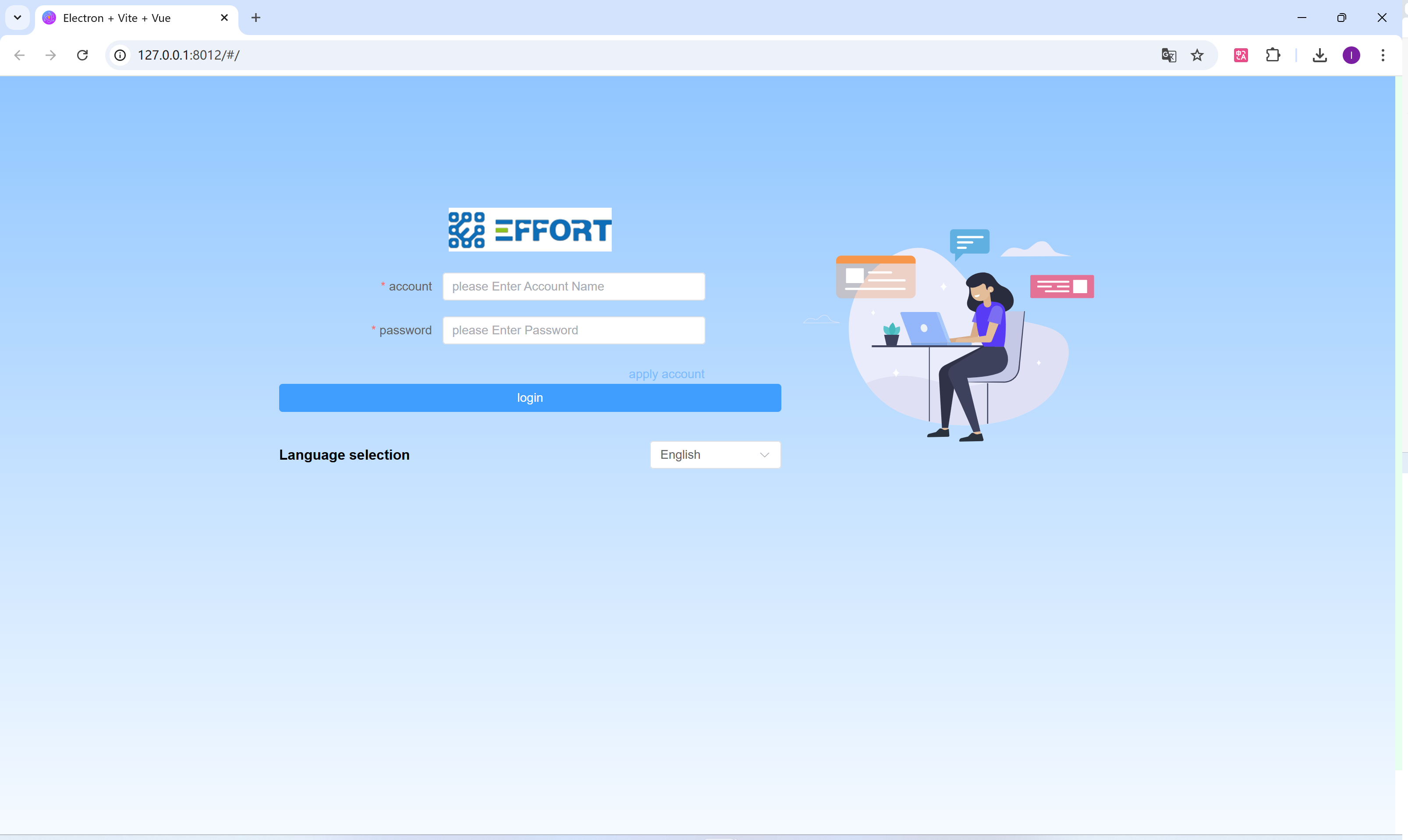Screen dimensions: 1408x840
Task: Open the tab search chevron dropdown
Action: coord(18,18)
